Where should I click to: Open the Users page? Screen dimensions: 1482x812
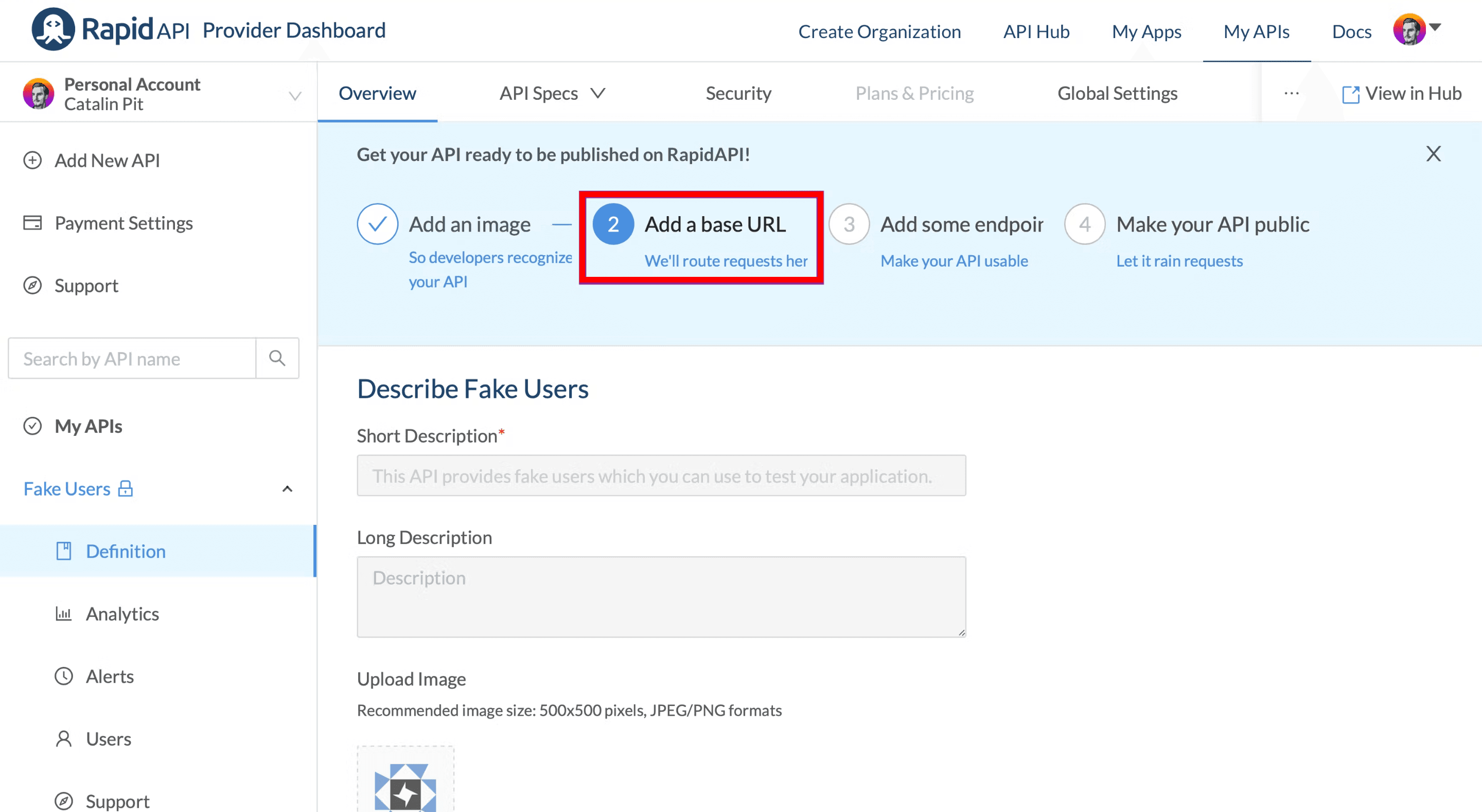108,738
